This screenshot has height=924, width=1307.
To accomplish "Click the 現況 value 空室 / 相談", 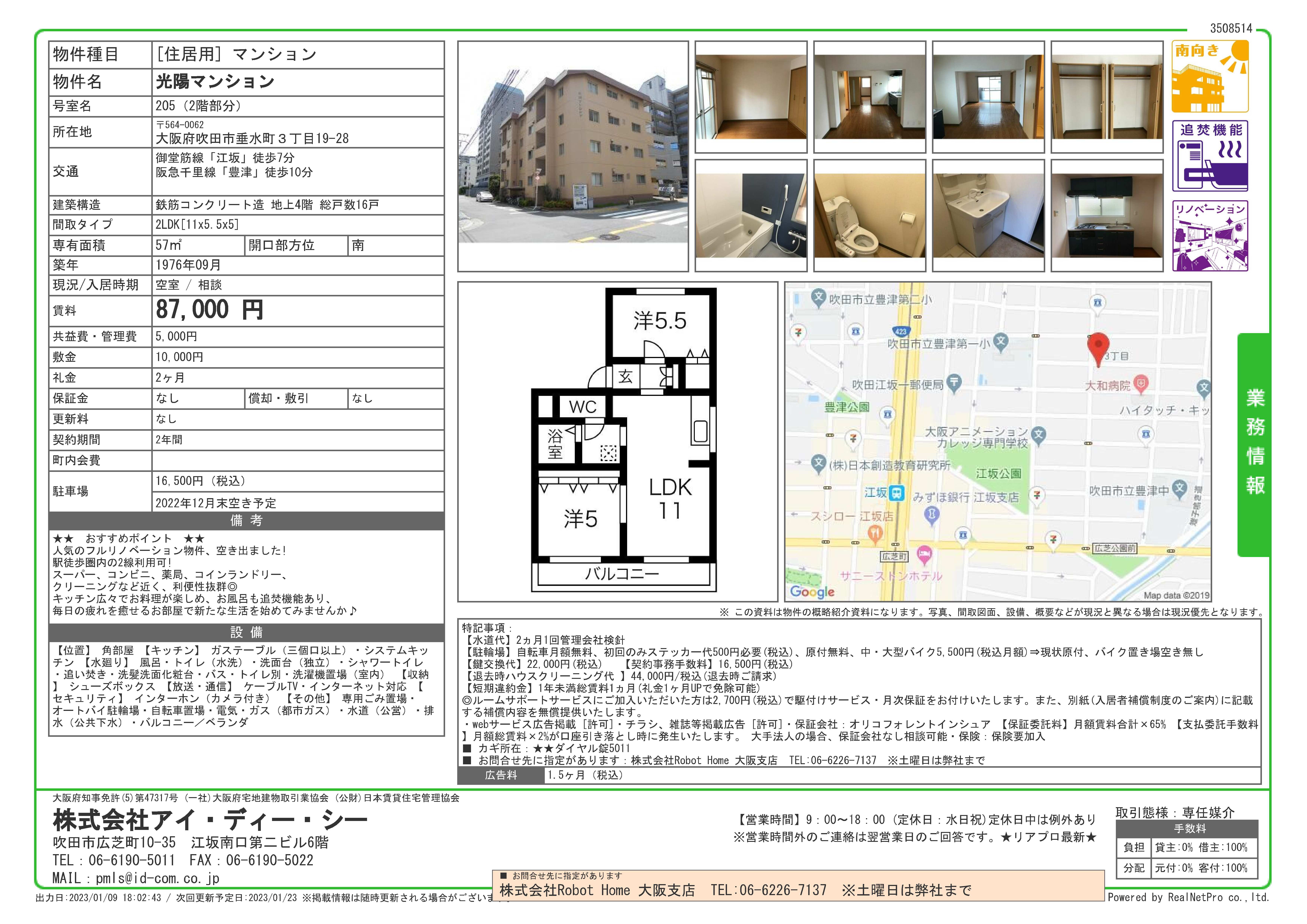I will click(189, 285).
